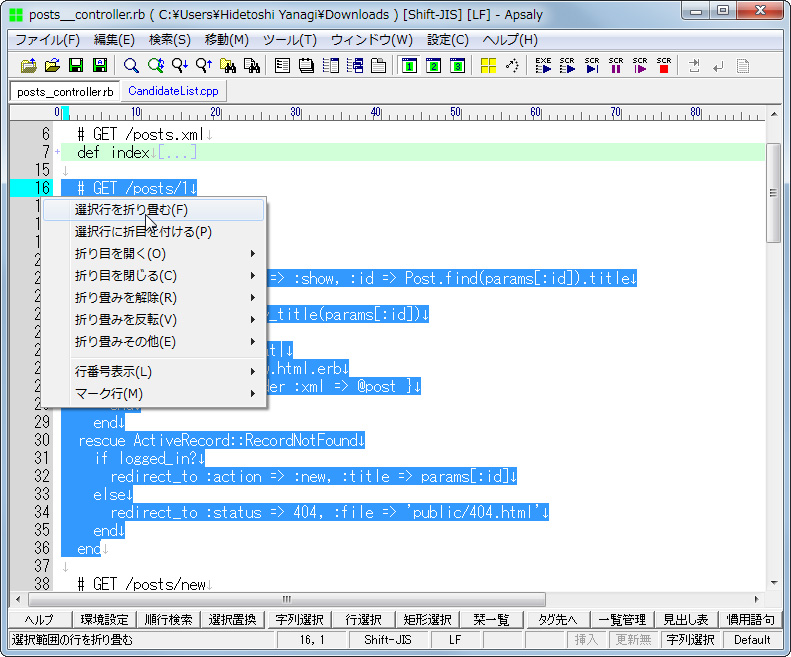Open the ウィンドウ(W) menu

(x=372, y=40)
